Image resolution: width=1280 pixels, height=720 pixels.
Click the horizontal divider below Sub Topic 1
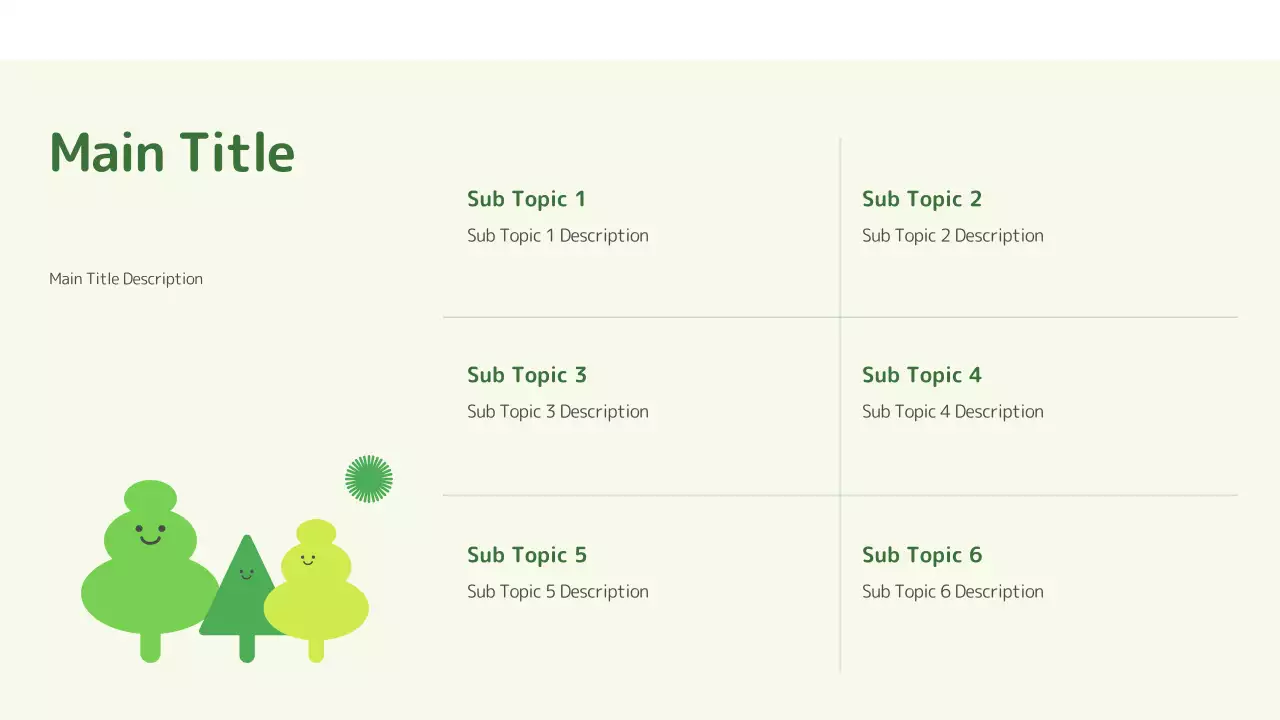[640, 317]
